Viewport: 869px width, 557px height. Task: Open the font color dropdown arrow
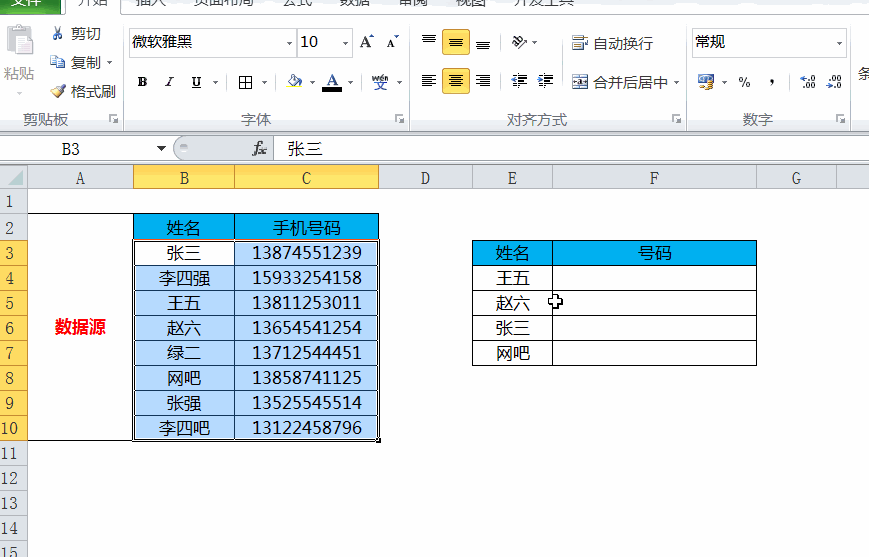(x=350, y=83)
